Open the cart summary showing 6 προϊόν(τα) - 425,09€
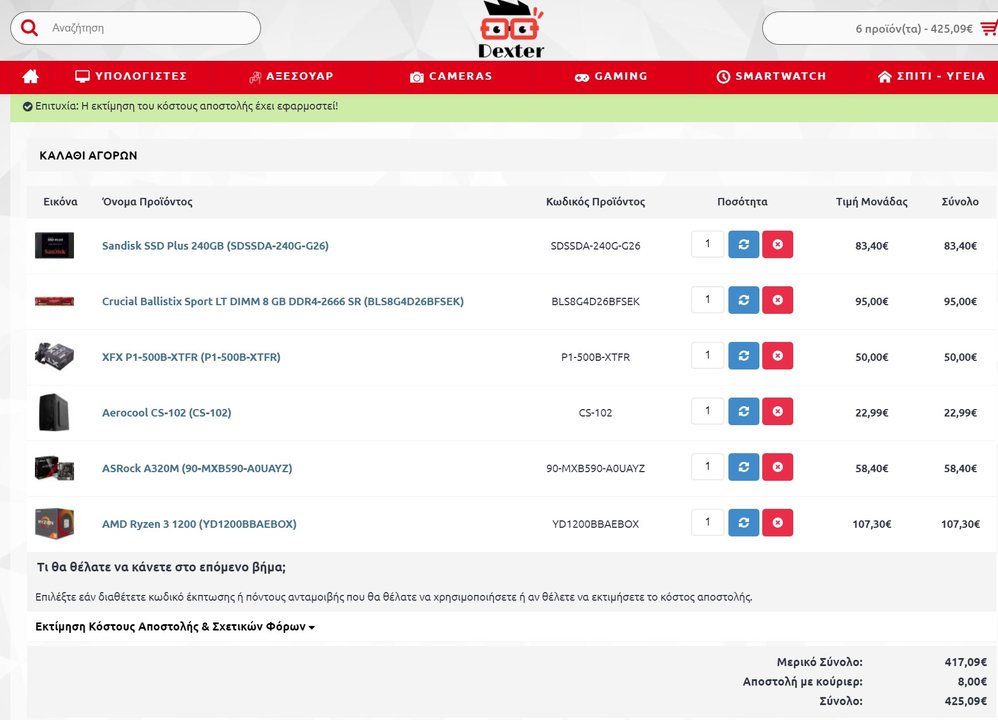The image size is (998, 720). click(880, 28)
